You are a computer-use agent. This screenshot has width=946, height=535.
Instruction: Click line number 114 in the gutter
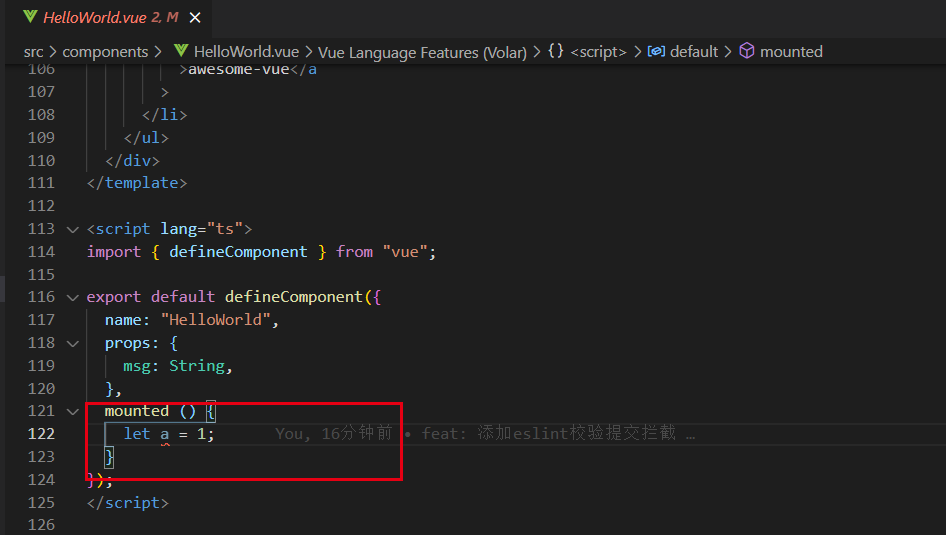pyautogui.click(x=41, y=252)
